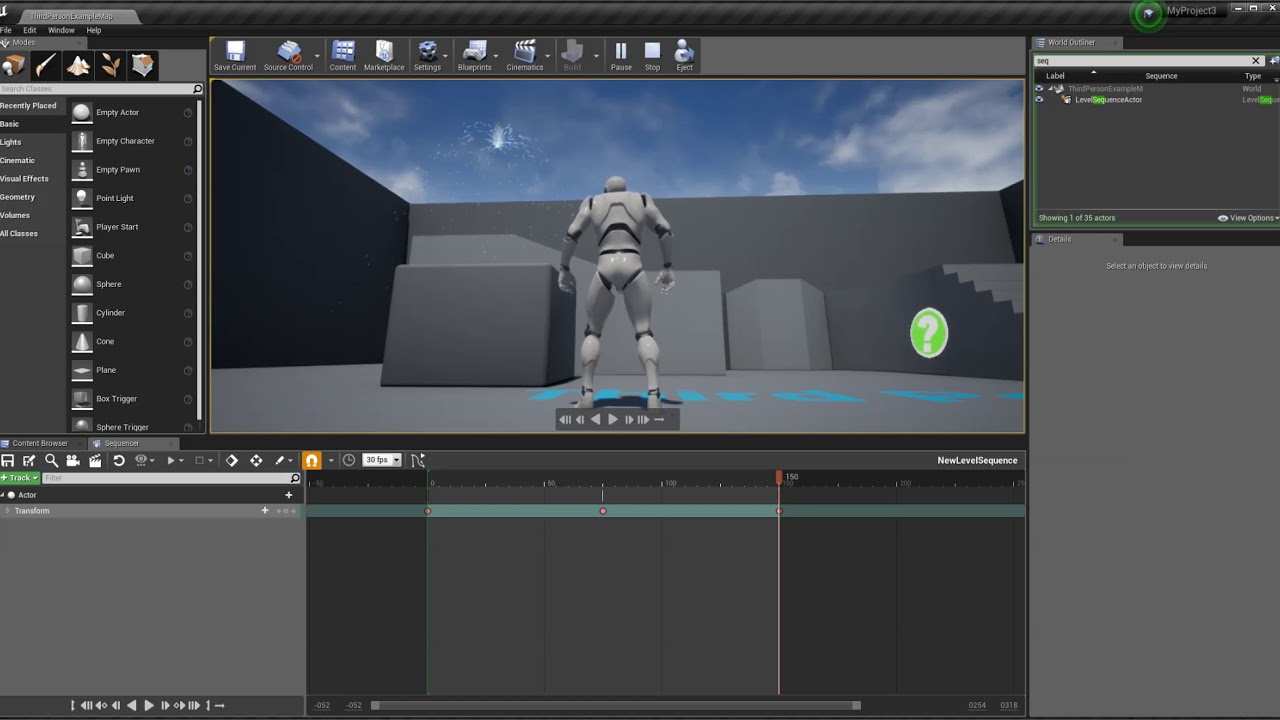
Task: Click the render movie clapperboard icon
Action: [x=95, y=460]
